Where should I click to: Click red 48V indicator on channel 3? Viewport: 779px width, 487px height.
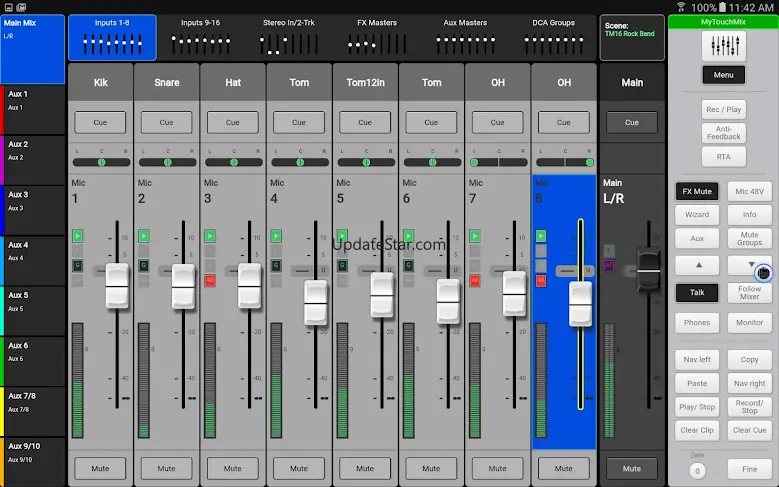point(210,281)
